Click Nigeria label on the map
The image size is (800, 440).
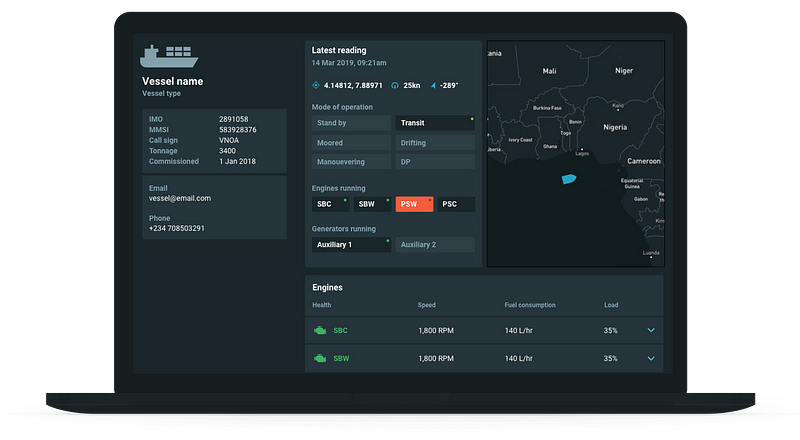click(615, 127)
